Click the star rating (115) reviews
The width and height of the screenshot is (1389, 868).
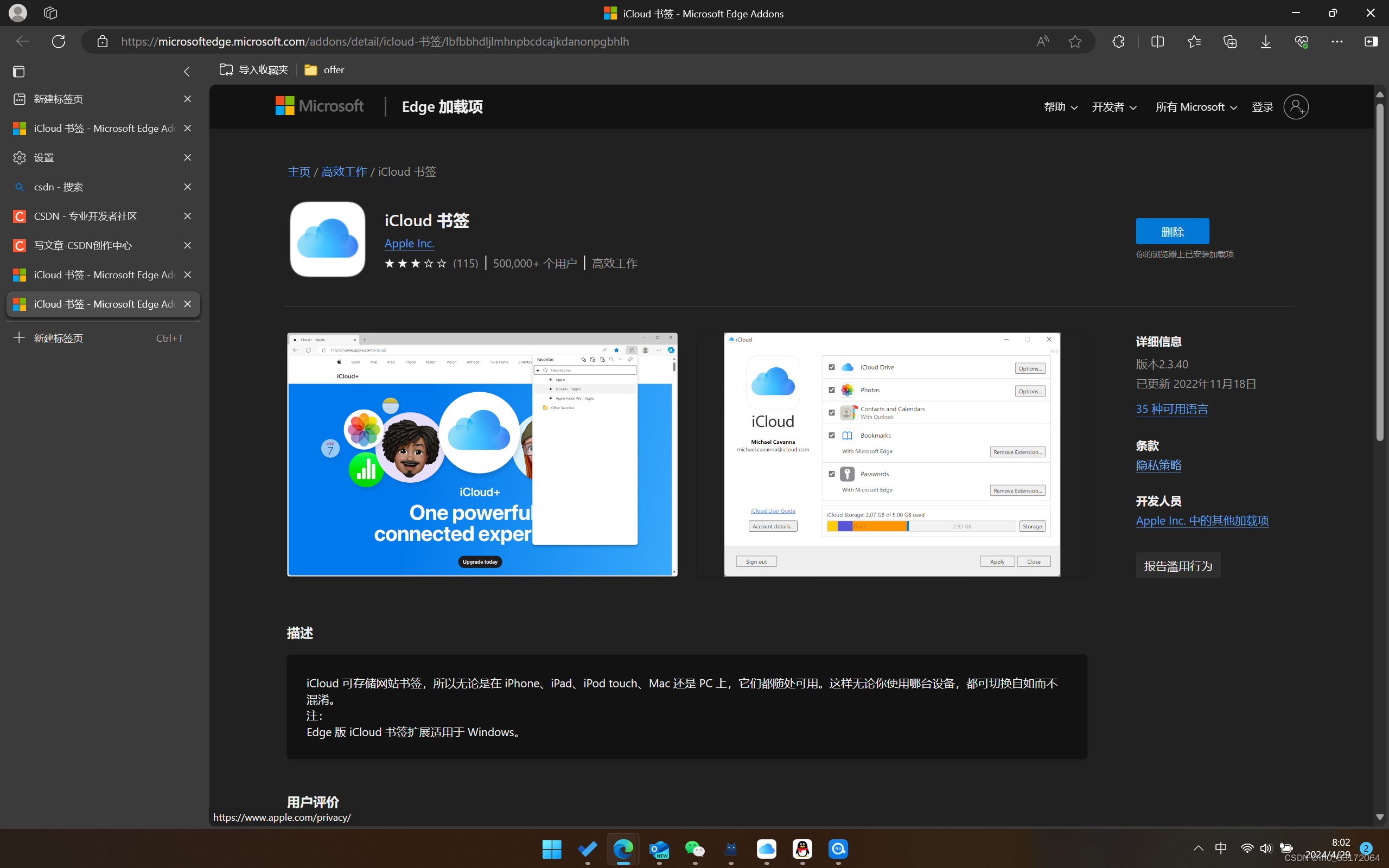431,263
